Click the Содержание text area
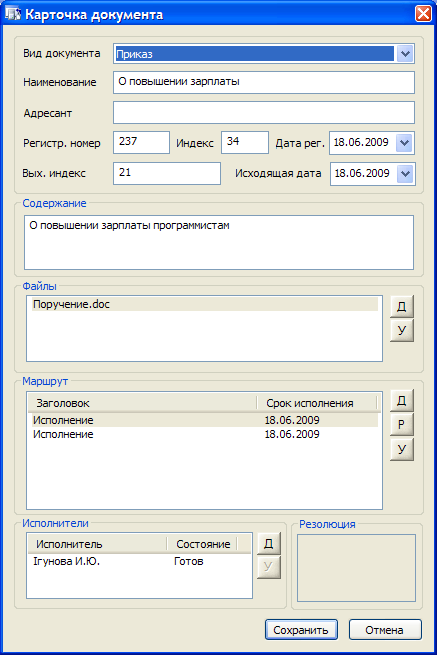The image size is (437, 655). 219,242
